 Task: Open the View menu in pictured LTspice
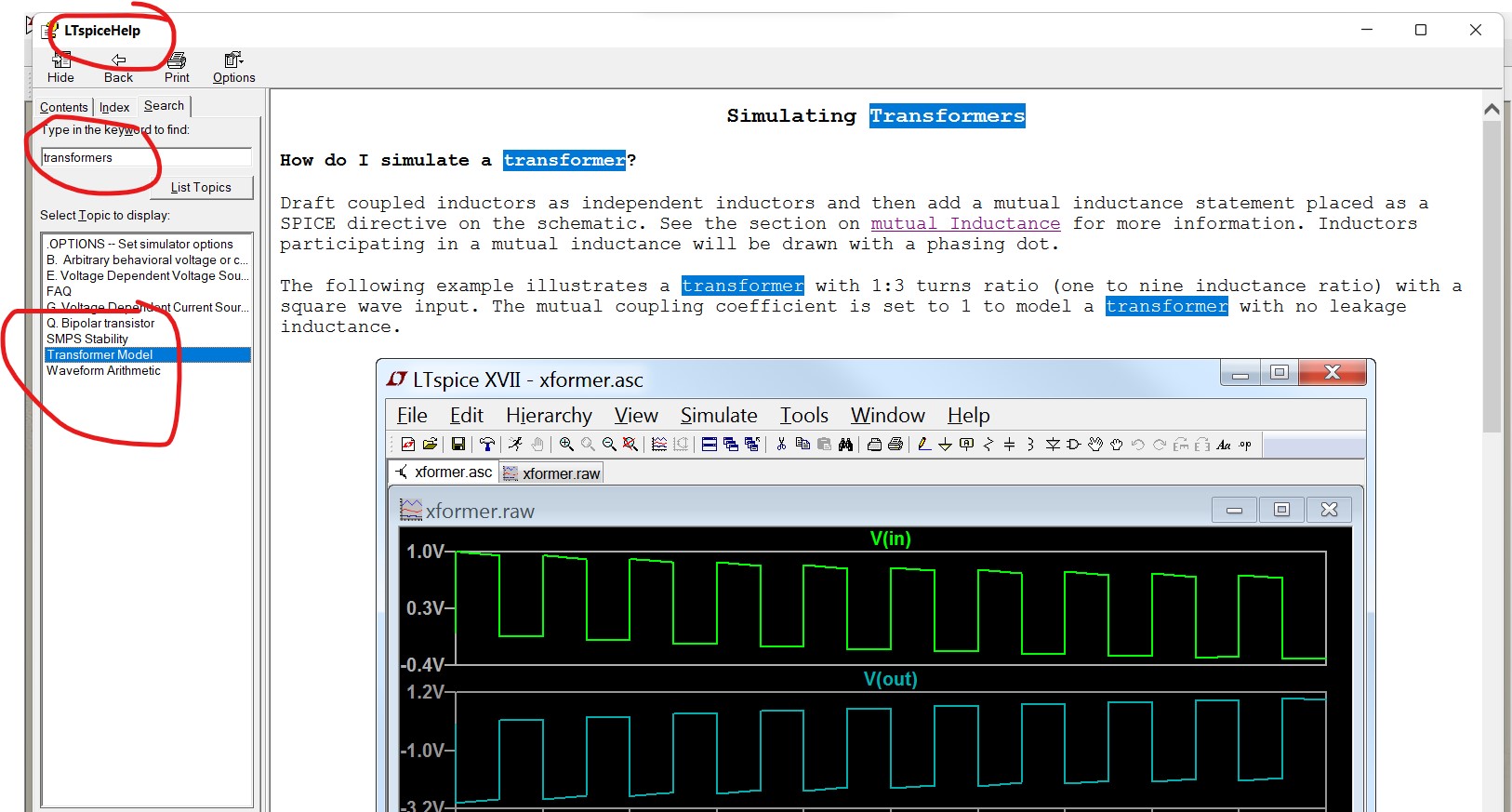coord(636,415)
